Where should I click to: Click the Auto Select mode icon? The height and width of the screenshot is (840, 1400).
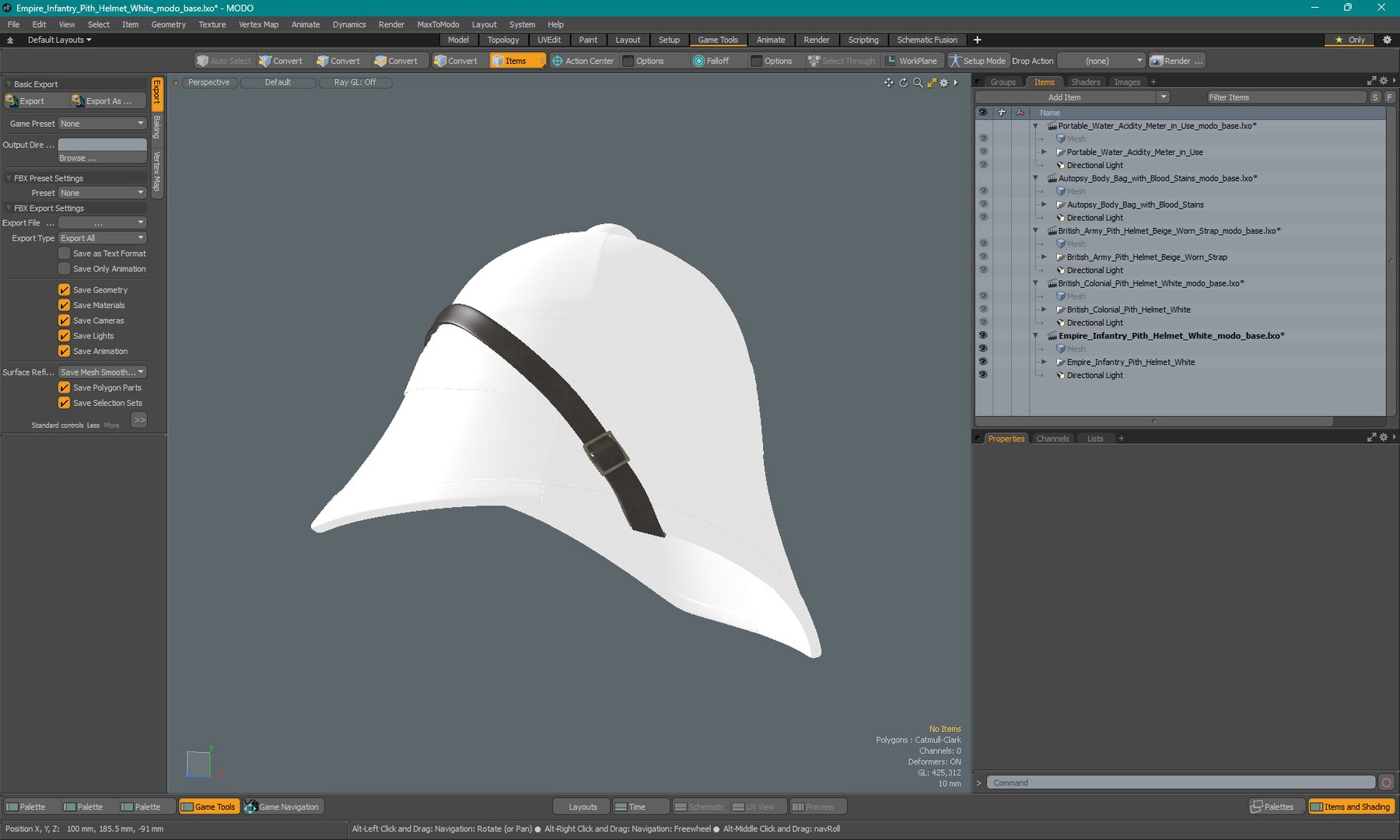point(202,61)
